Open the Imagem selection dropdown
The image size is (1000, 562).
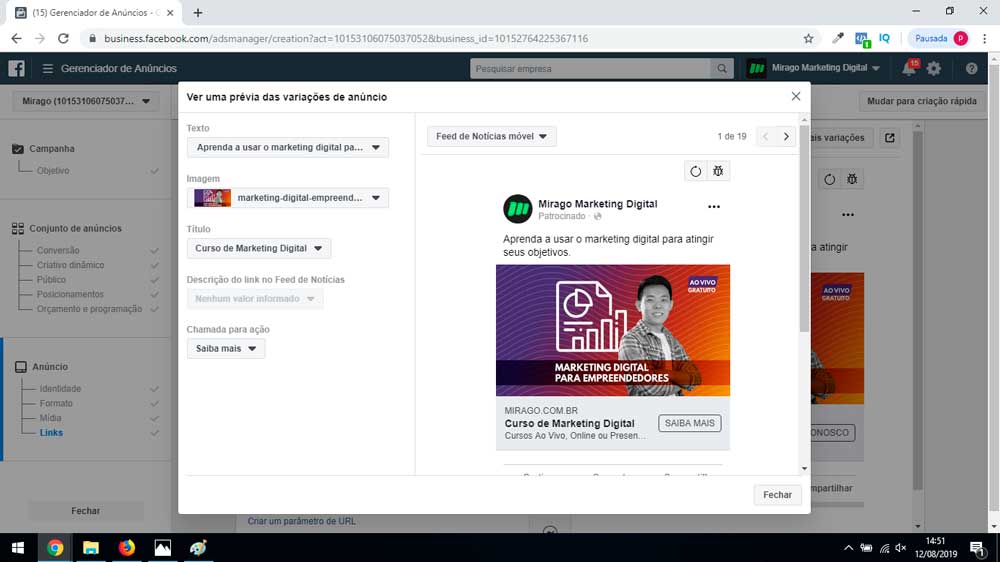click(x=288, y=198)
